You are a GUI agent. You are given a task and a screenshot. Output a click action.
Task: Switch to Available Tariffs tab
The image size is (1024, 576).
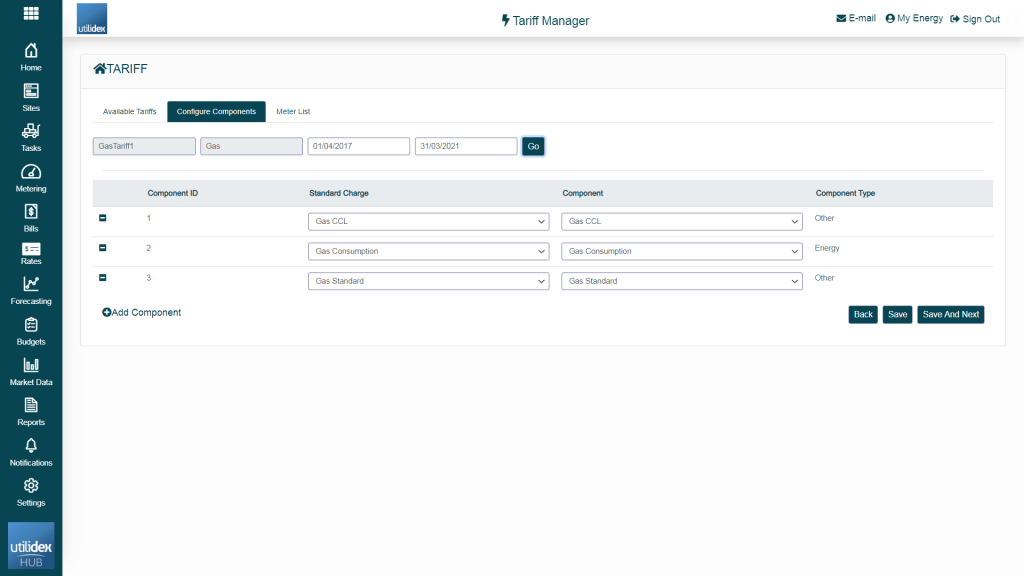pos(130,112)
